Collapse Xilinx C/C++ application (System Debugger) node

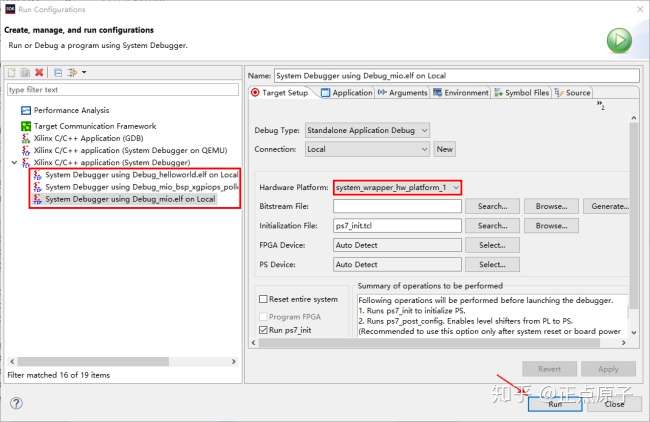[x=13, y=162]
